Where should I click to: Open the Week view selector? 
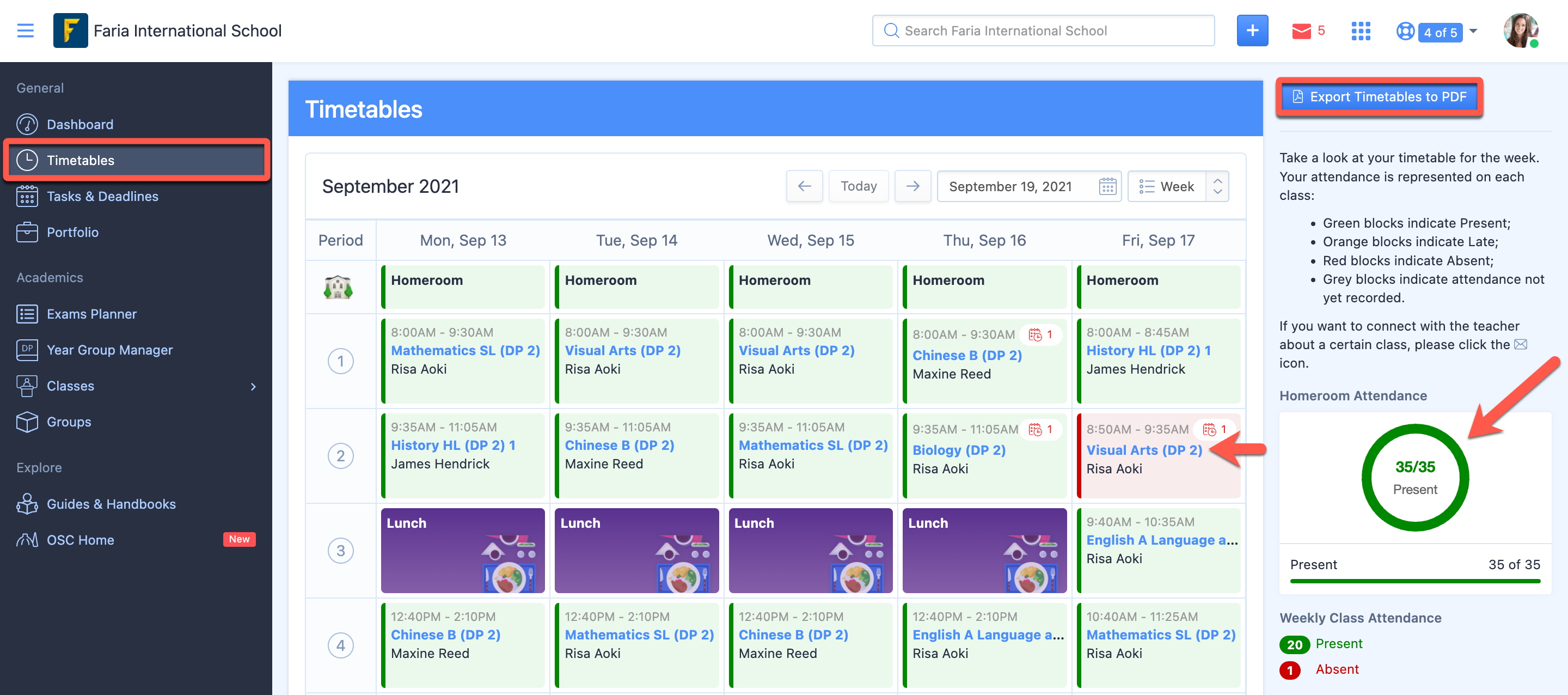pos(1177,186)
